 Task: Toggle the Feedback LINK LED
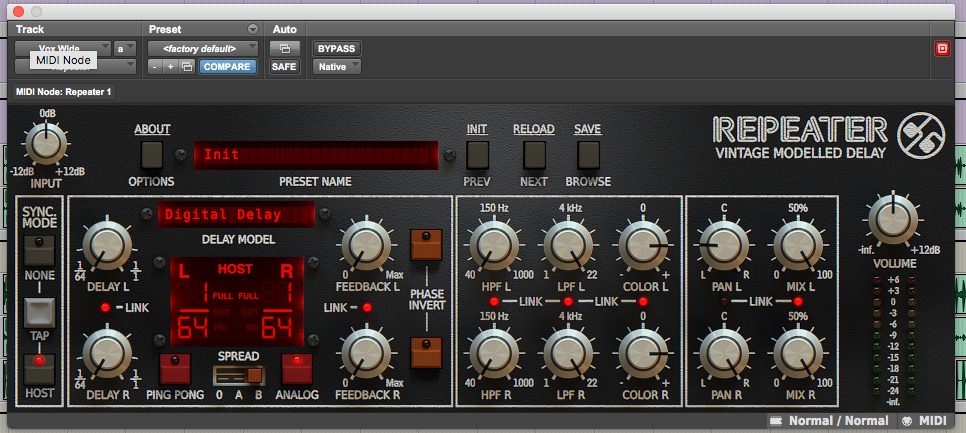pyautogui.click(x=368, y=307)
